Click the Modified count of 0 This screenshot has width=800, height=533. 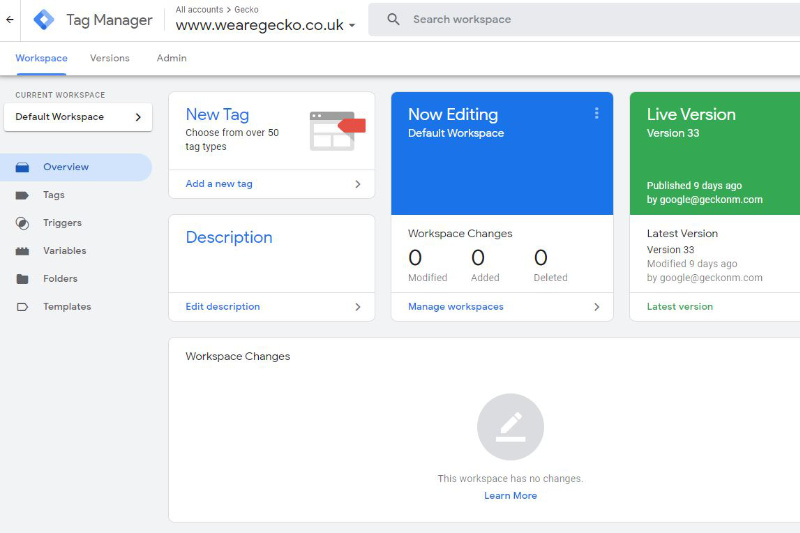415,258
